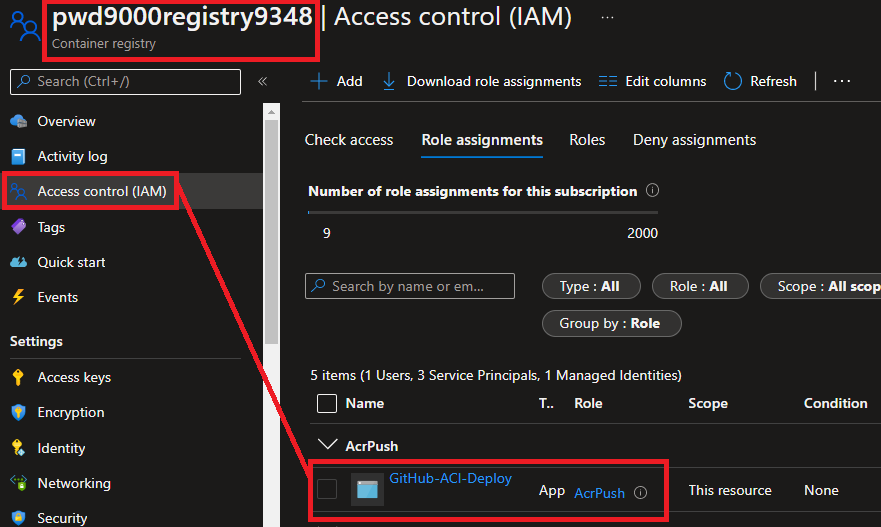Click the Refresh button label
881x527 pixels.
pos(774,81)
